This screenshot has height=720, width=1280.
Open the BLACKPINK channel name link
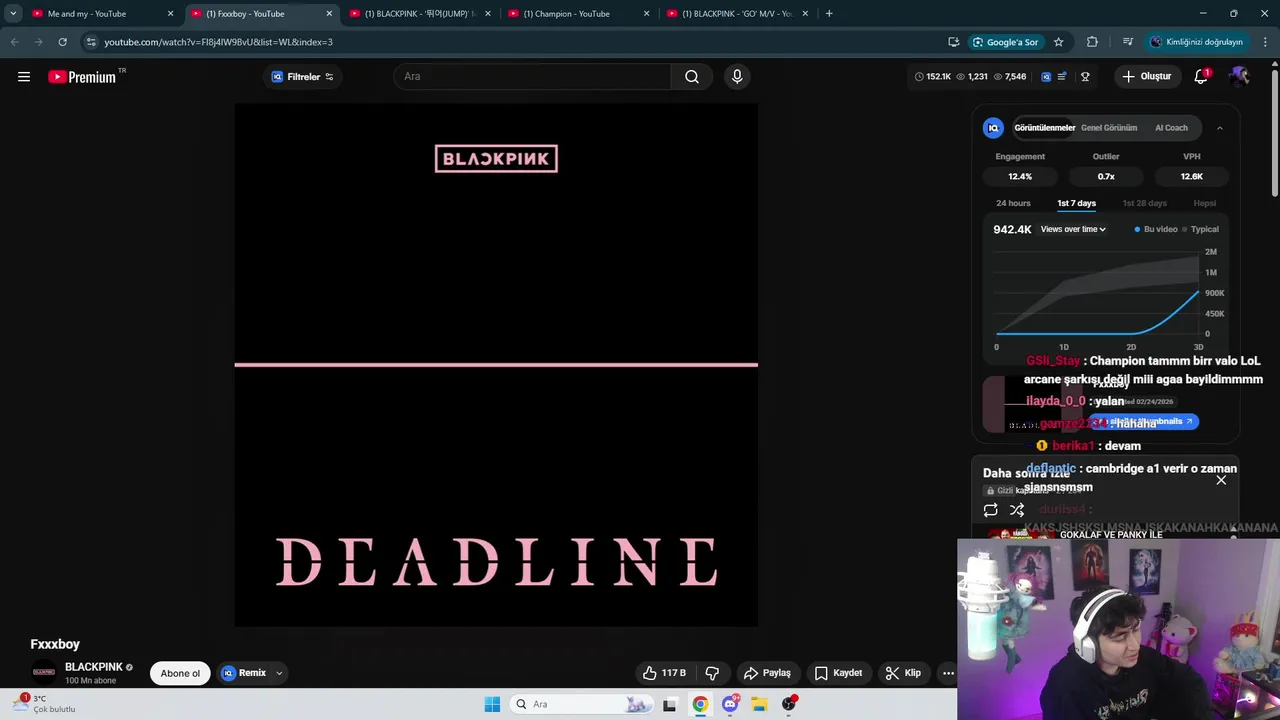click(x=94, y=667)
